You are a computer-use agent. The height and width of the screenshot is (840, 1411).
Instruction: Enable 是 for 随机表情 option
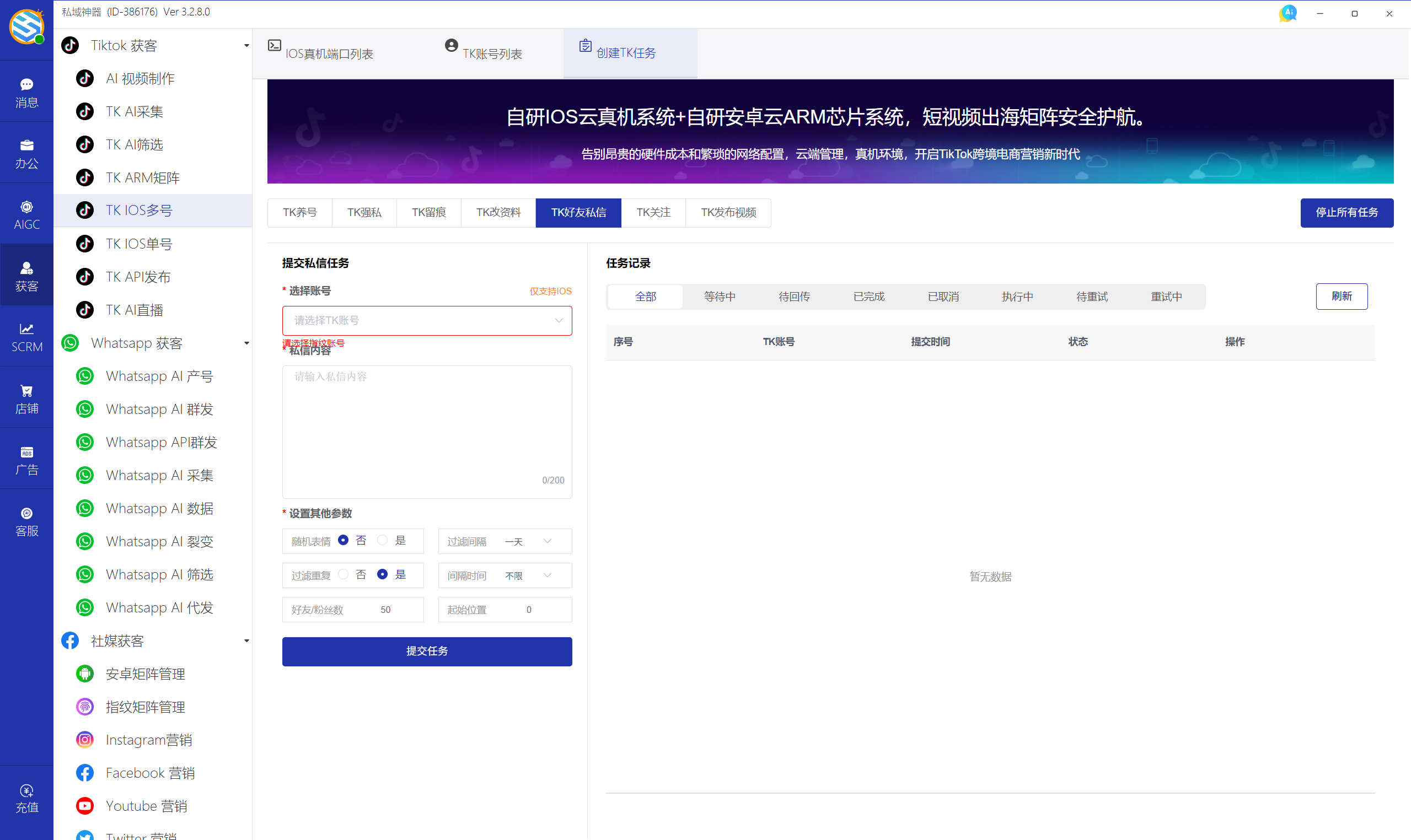pos(382,540)
